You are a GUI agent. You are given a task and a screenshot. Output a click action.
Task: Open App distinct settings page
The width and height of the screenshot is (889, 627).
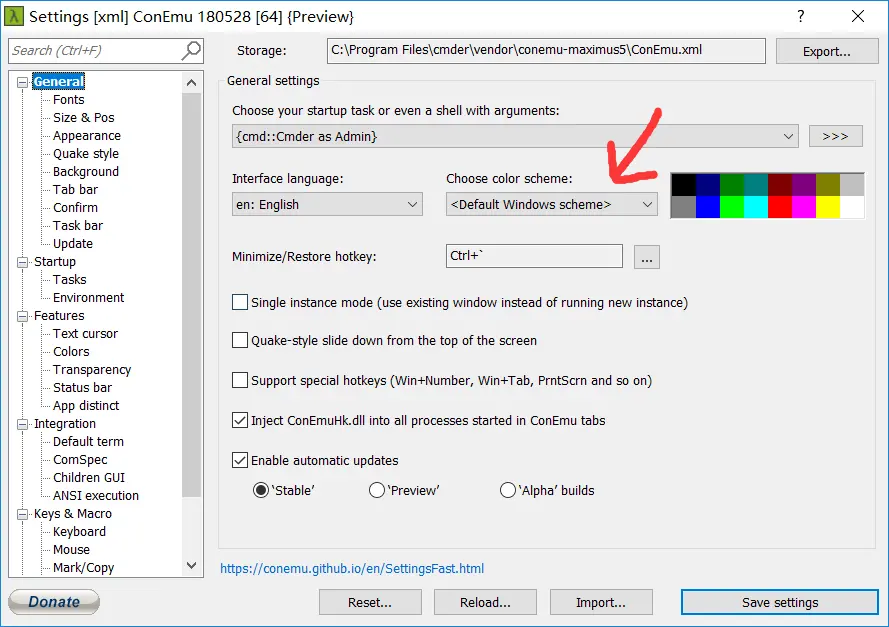click(x=86, y=406)
